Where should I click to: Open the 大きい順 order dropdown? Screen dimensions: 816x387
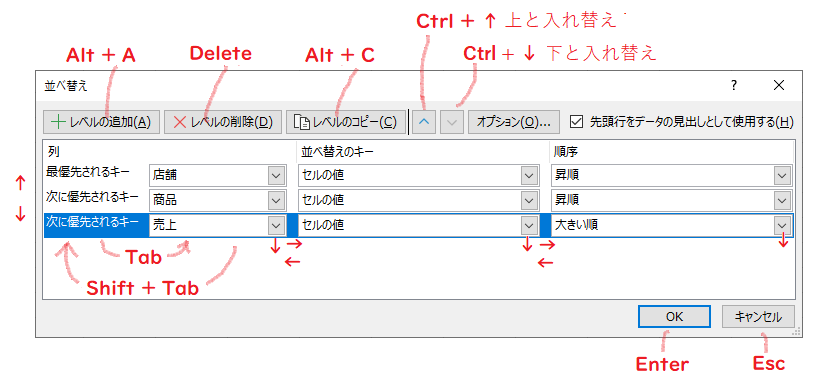point(782,225)
